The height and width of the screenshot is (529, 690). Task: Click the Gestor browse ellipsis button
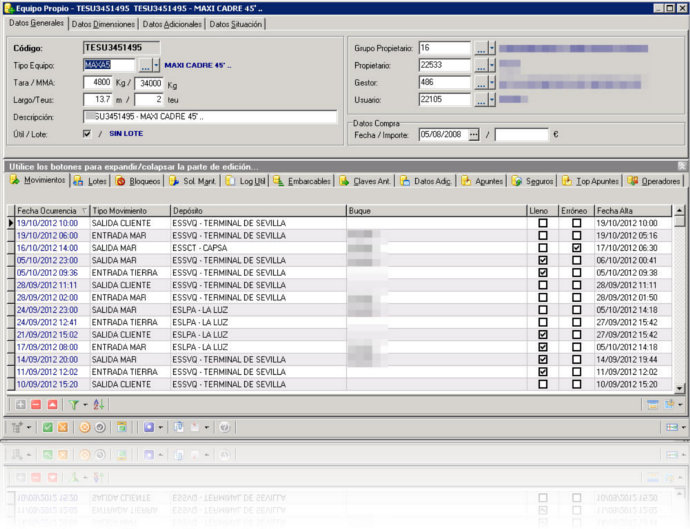click(481, 83)
